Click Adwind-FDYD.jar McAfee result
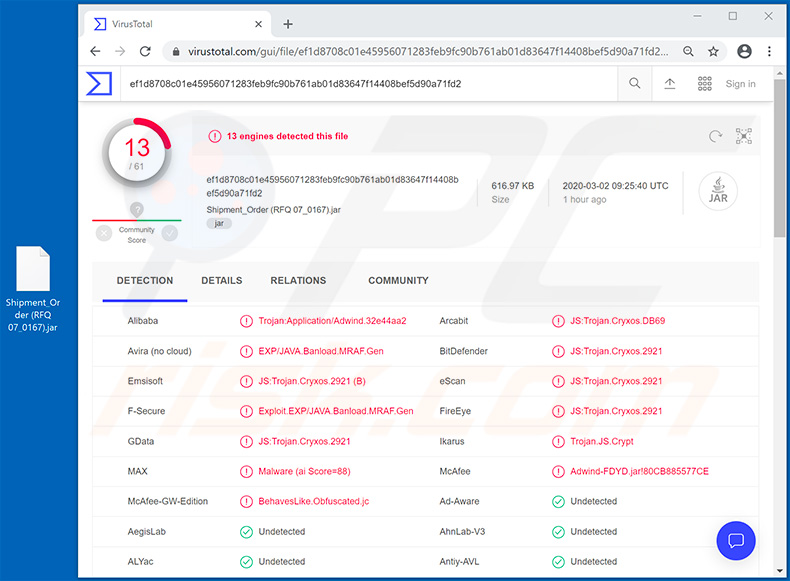The height and width of the screenshot is (581, 790). coord(639,472)
